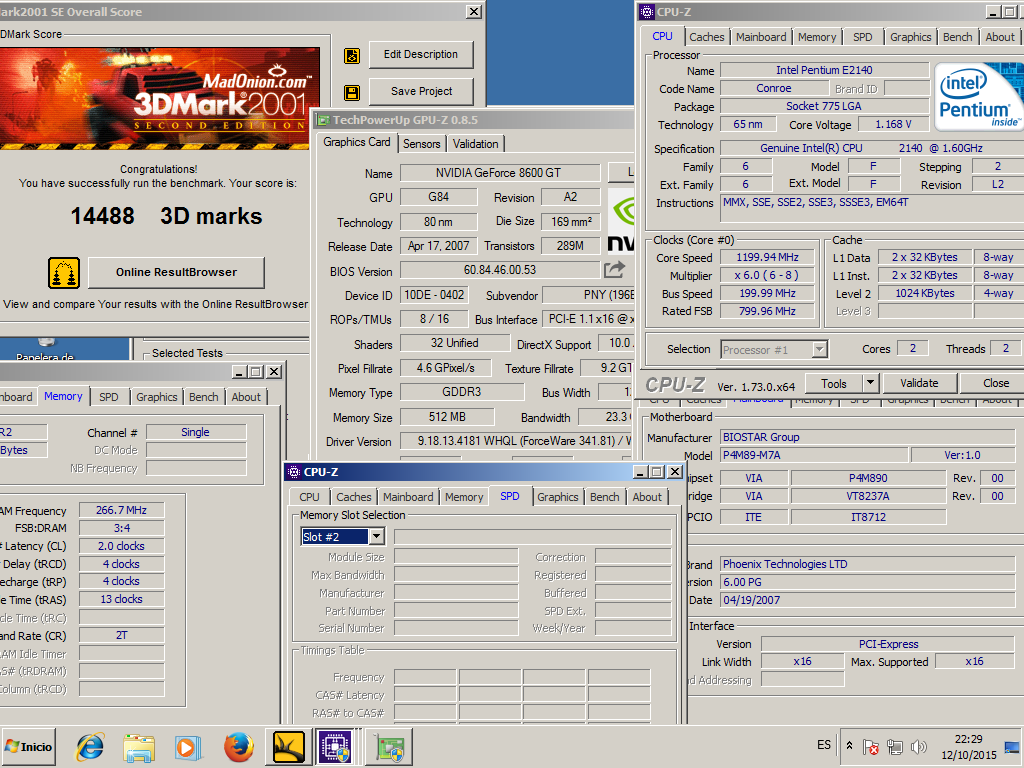The width and height of the screenshot is (1024, 768).
Task: Open Windows Explorer folder taskbar icon
Action: pos(138,747)
